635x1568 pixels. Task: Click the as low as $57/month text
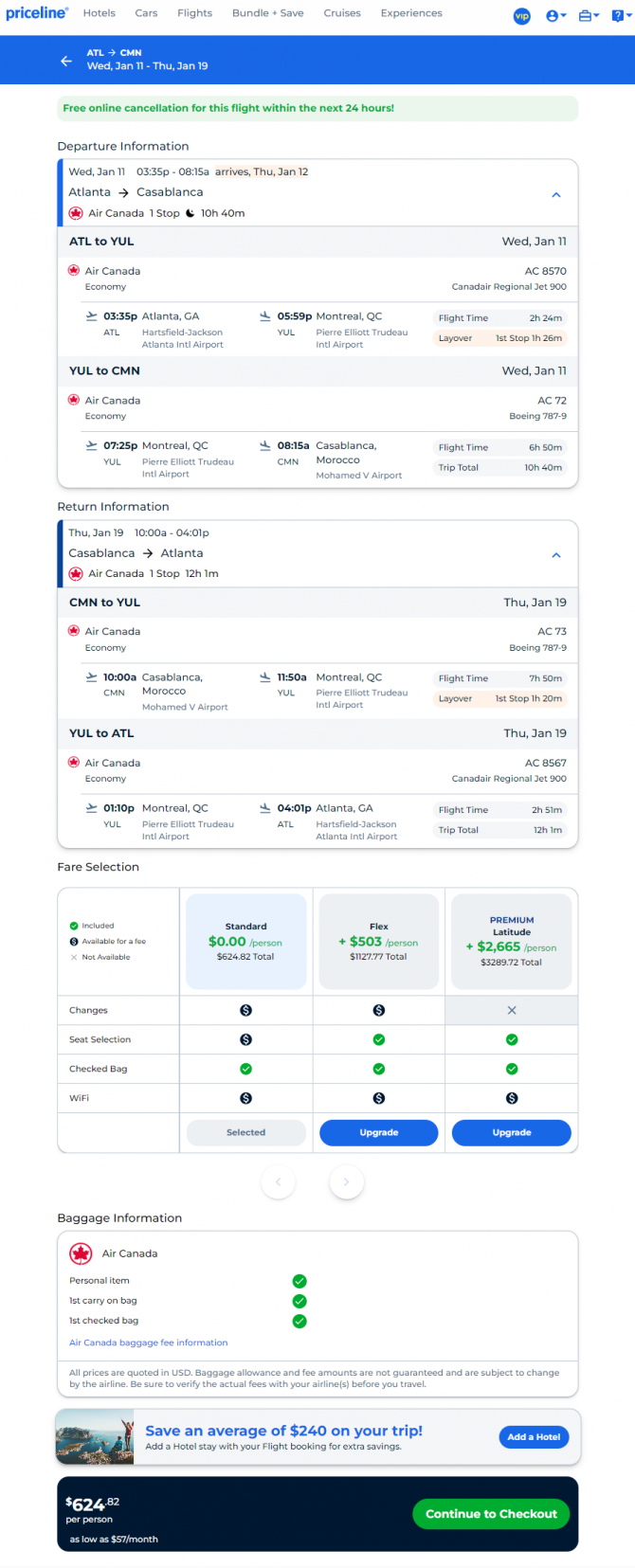coord(114,1540)
